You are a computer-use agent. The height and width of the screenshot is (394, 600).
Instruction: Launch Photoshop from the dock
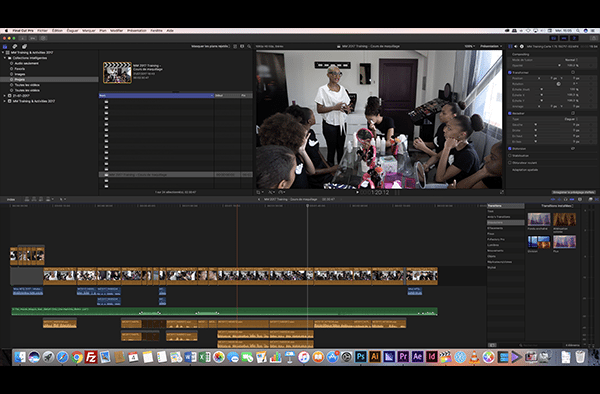[x=360, y=357]
